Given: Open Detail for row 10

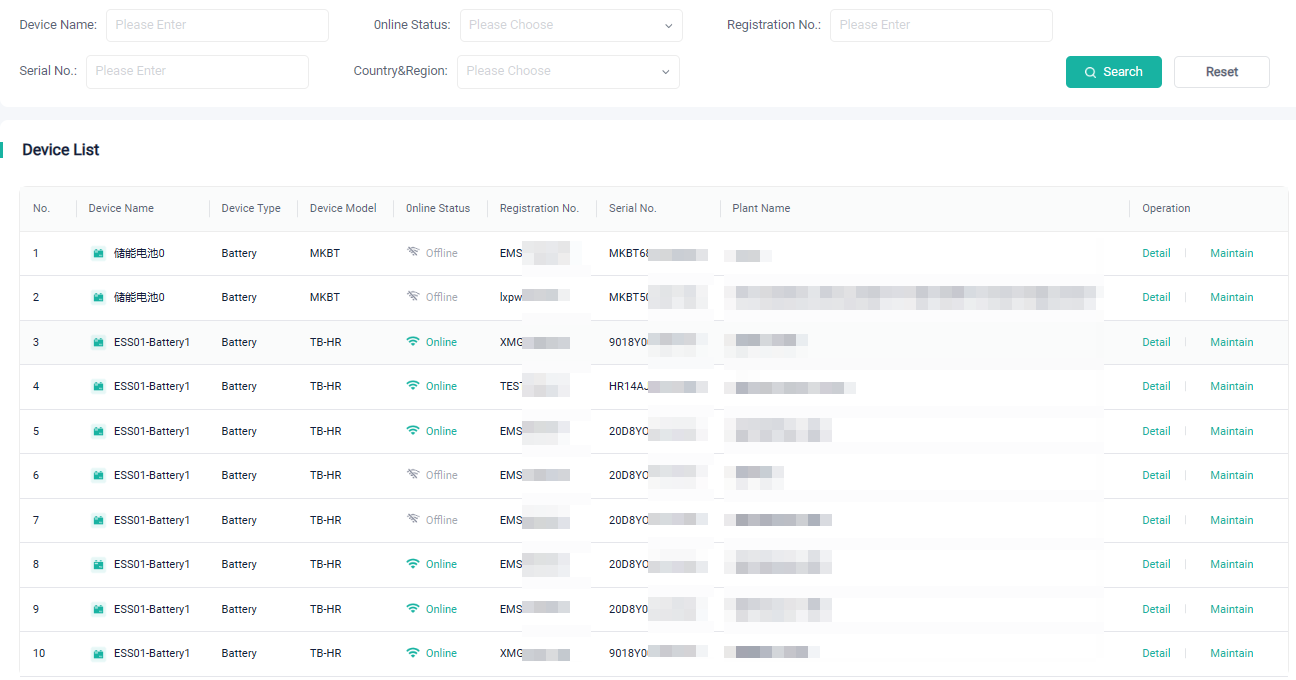Looking at the screenshot, I should point(1156,653).
